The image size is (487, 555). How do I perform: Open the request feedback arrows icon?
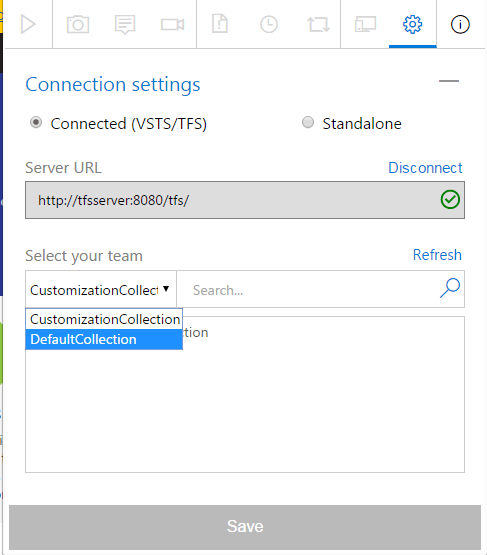point(318,24)
